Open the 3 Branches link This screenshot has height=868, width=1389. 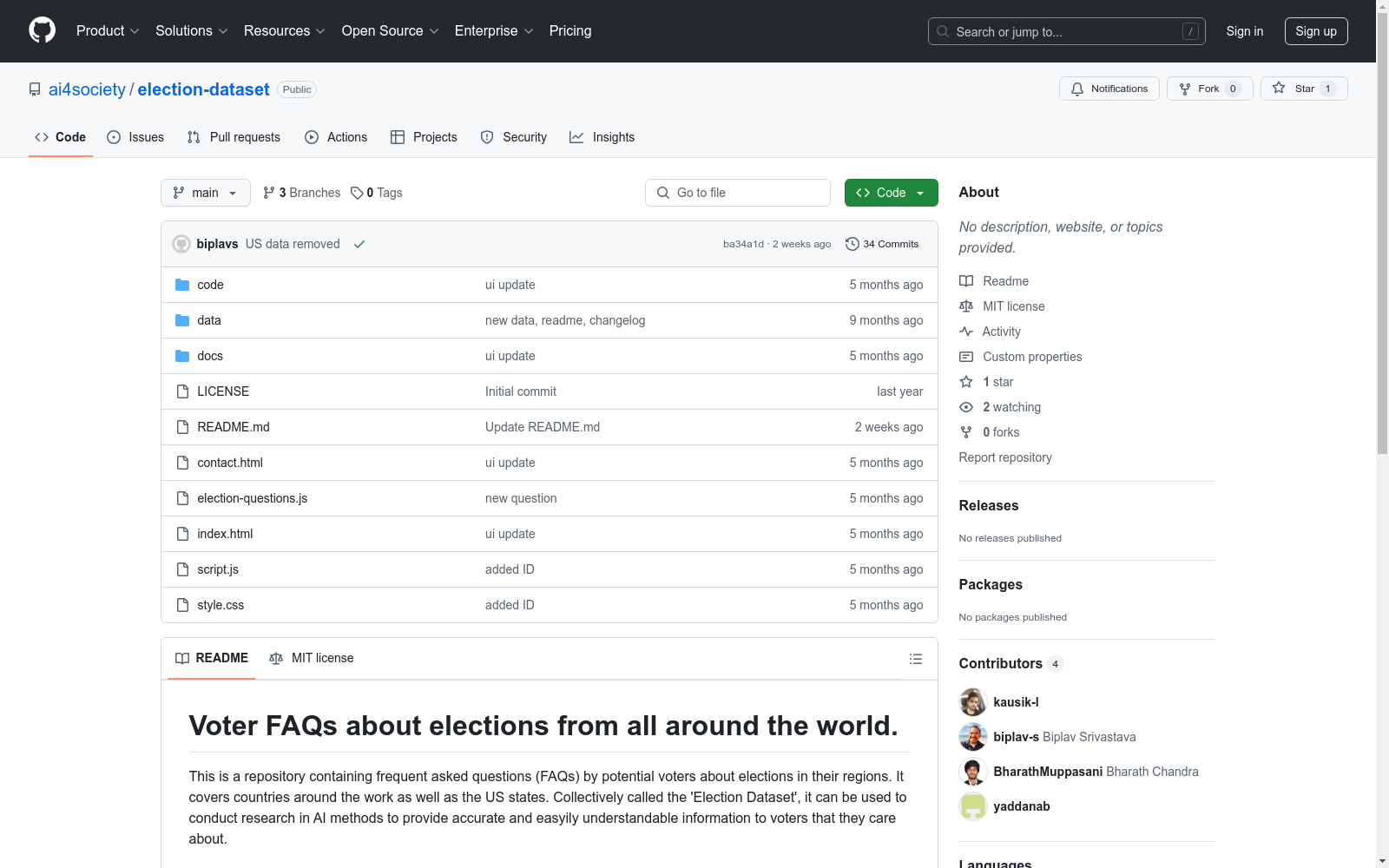coord(302,193)
